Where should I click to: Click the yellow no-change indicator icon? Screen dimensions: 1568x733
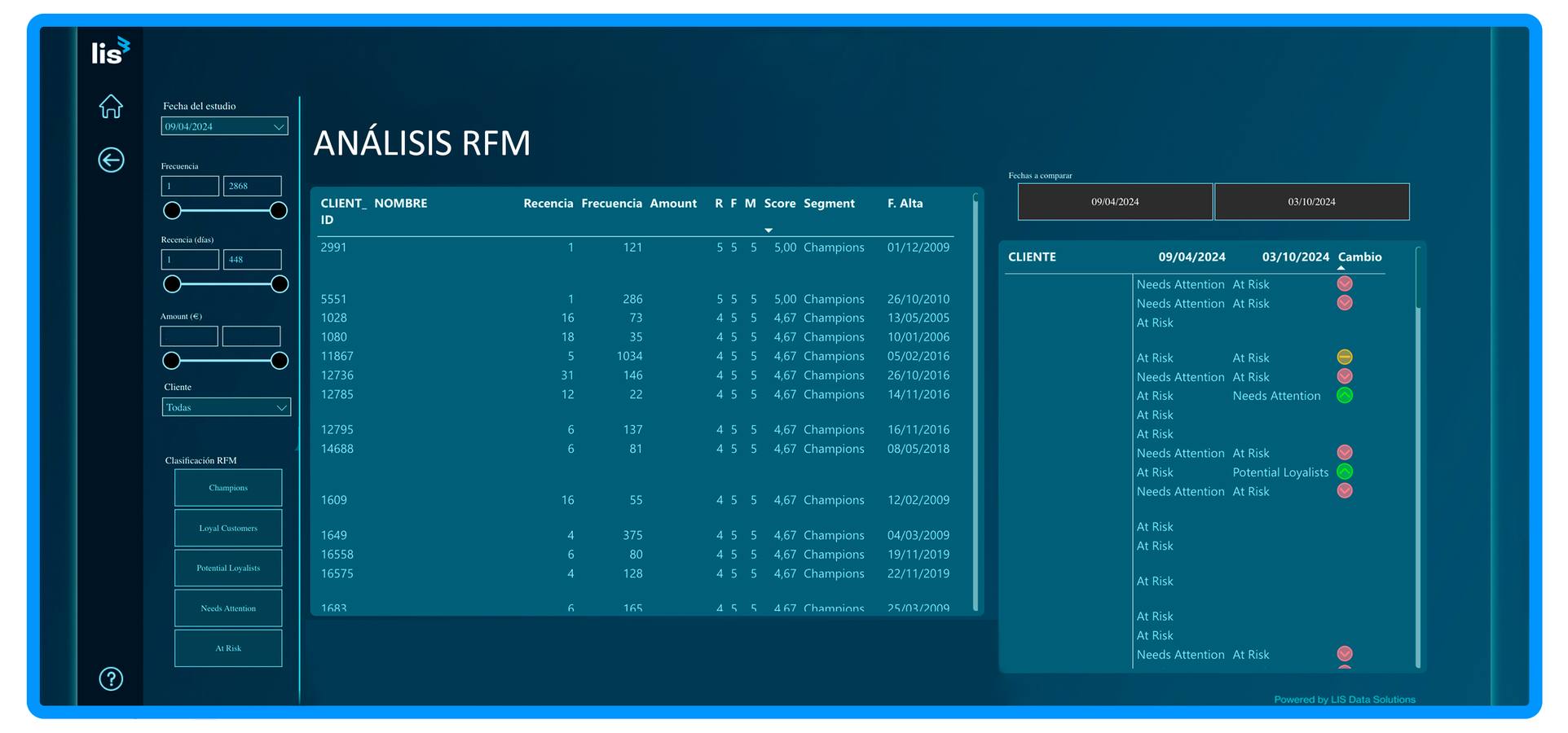1345,357
